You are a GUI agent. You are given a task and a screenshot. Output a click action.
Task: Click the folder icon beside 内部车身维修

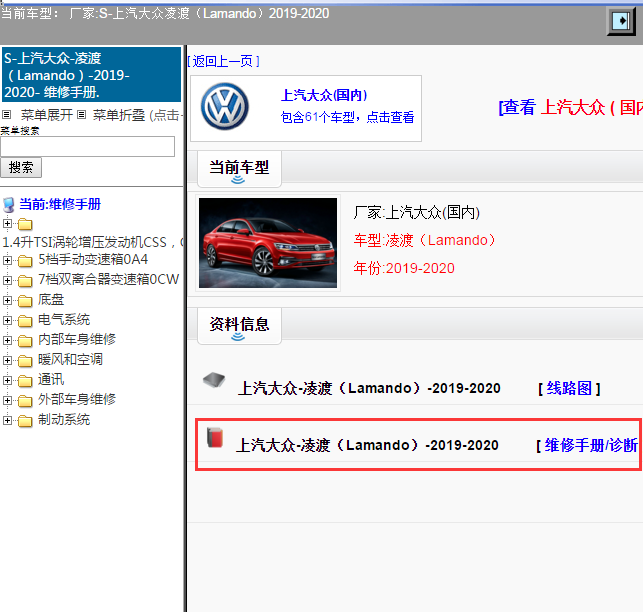click(x=25, y=340)
